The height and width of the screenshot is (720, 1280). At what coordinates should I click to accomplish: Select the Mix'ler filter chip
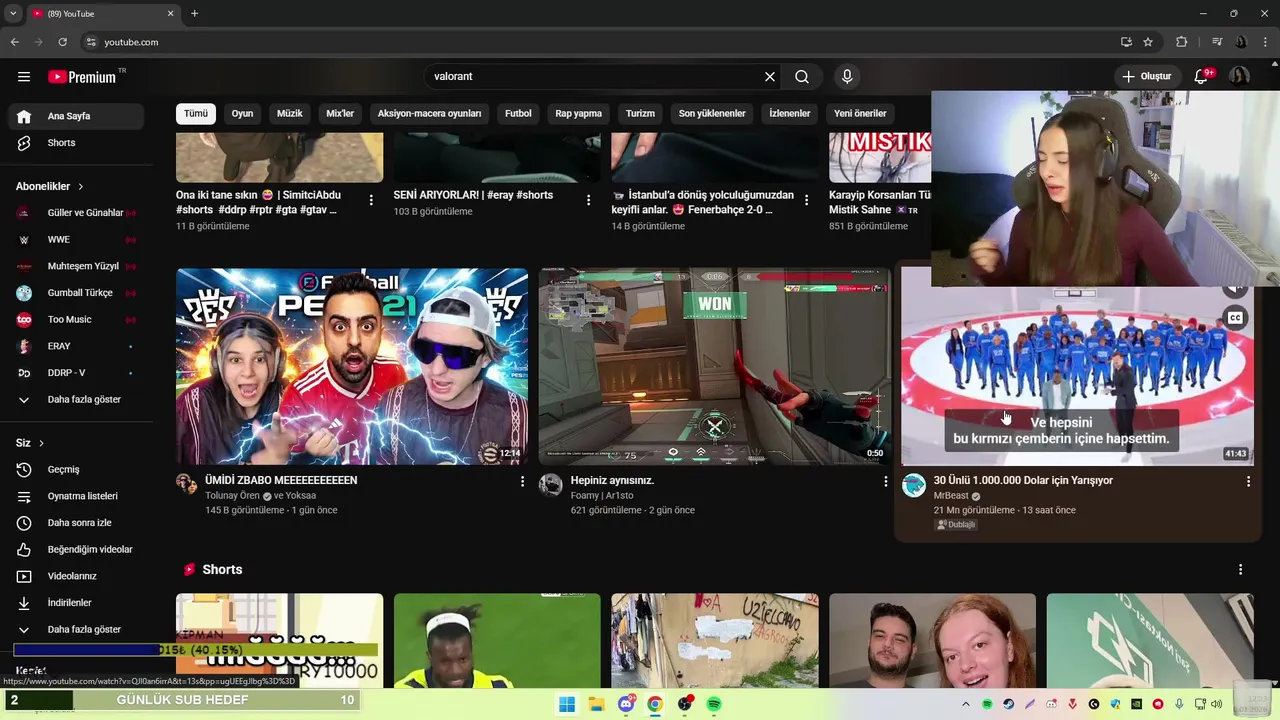click(x=340, y=113)
